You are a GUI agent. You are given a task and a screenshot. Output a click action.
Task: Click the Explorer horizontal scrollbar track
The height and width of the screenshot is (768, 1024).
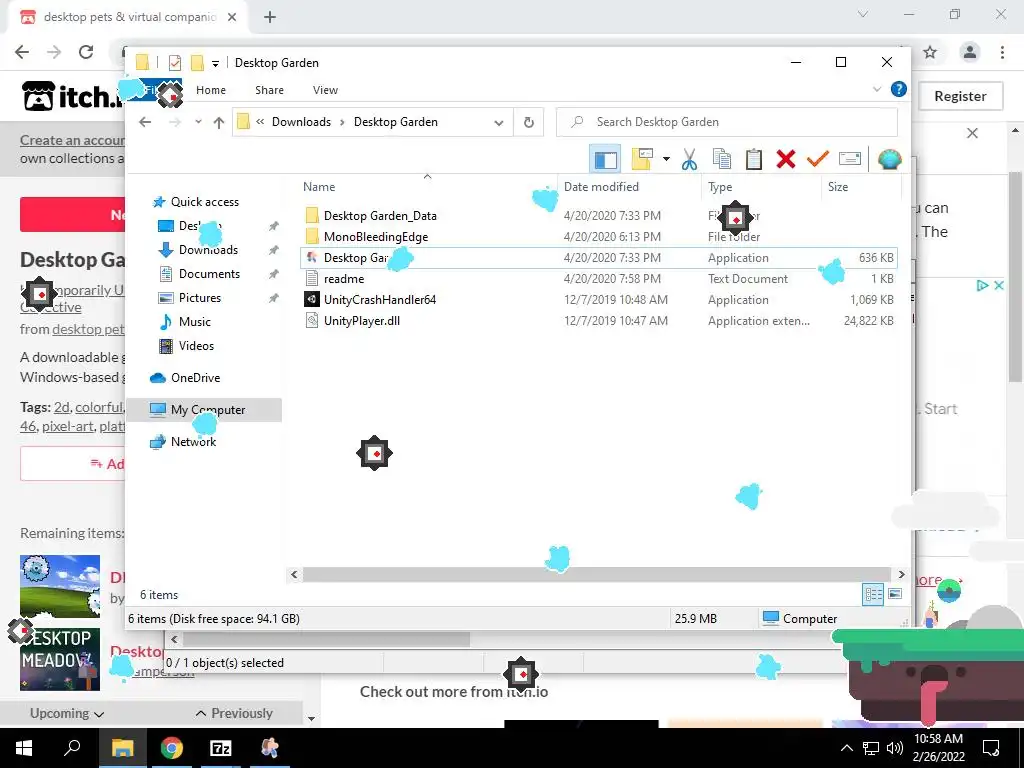(x=597, y=574)
